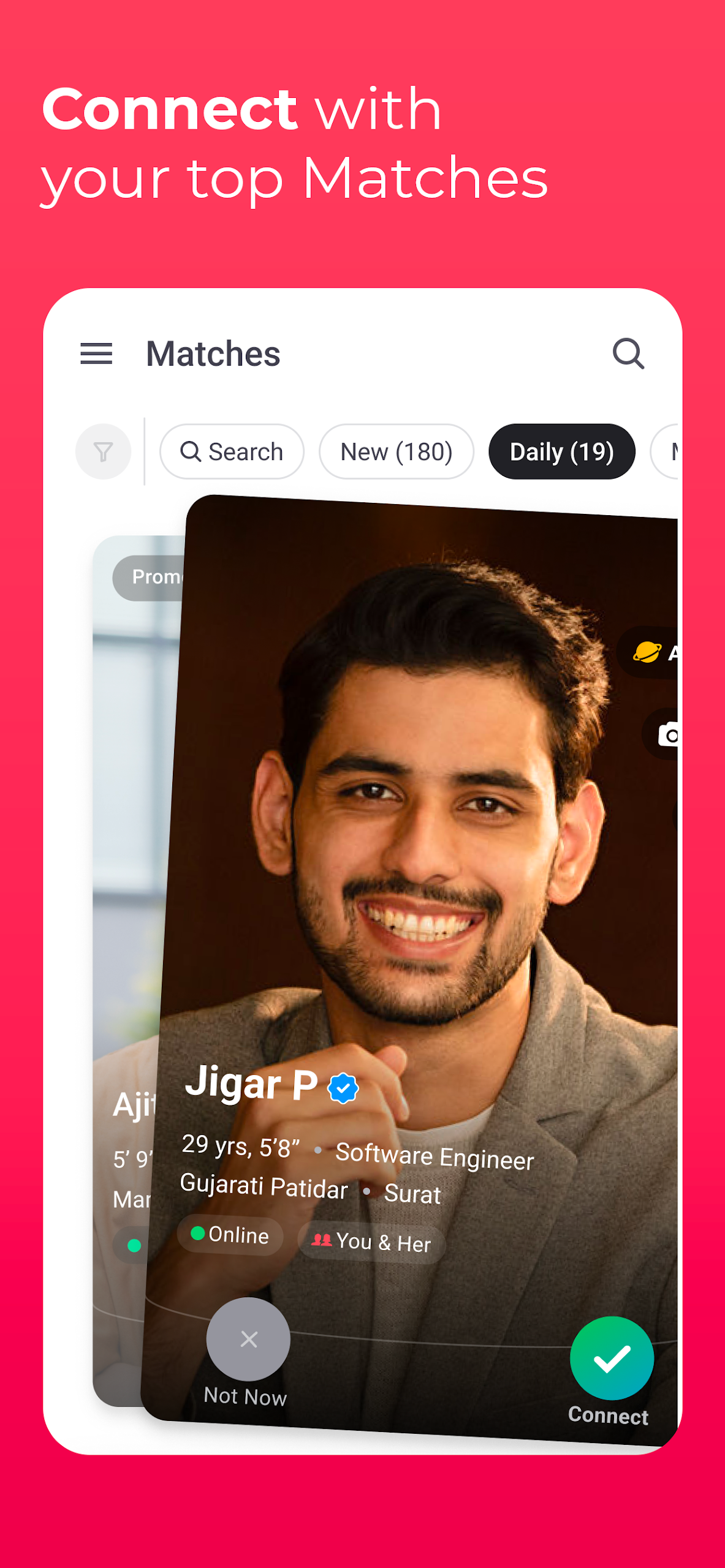
Task: Open the hamburger menu
Action: coord(96,353)
